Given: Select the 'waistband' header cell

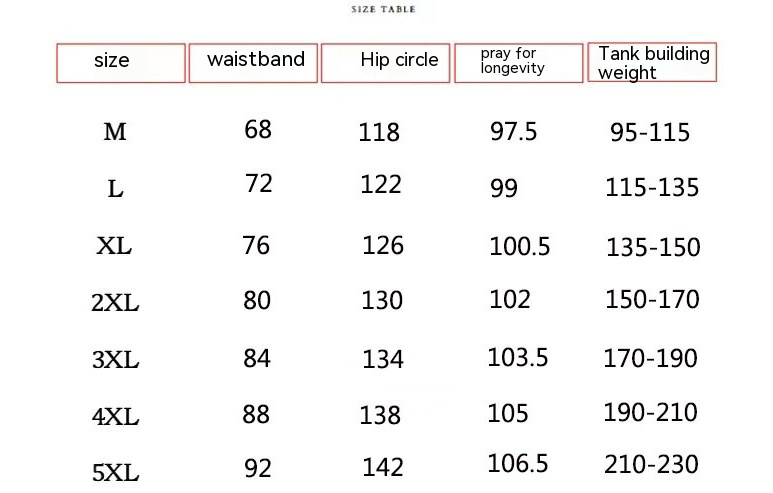Looking at the screenshot, I should (255, 60).
